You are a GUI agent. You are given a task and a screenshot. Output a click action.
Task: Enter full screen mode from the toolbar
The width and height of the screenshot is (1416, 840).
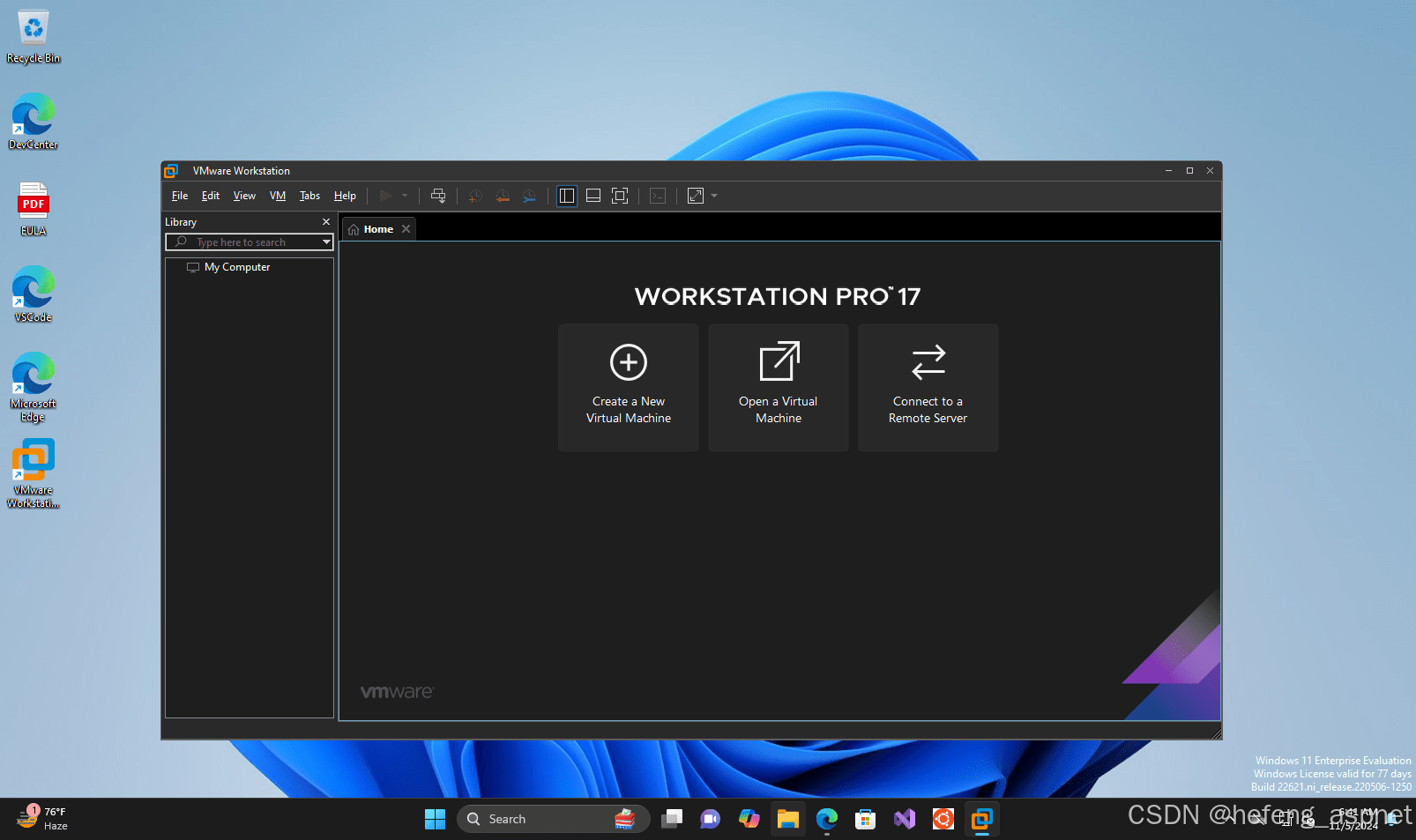click(x=620, y=196)
